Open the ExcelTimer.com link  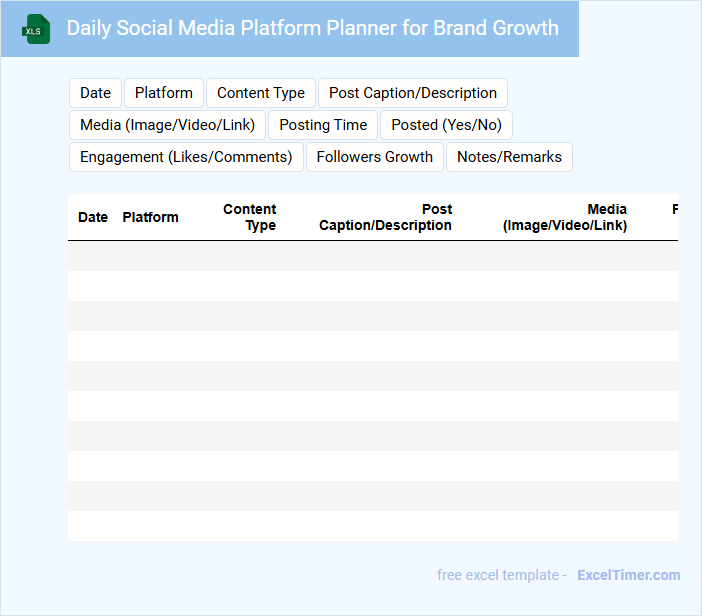click(x=629, y=575)
